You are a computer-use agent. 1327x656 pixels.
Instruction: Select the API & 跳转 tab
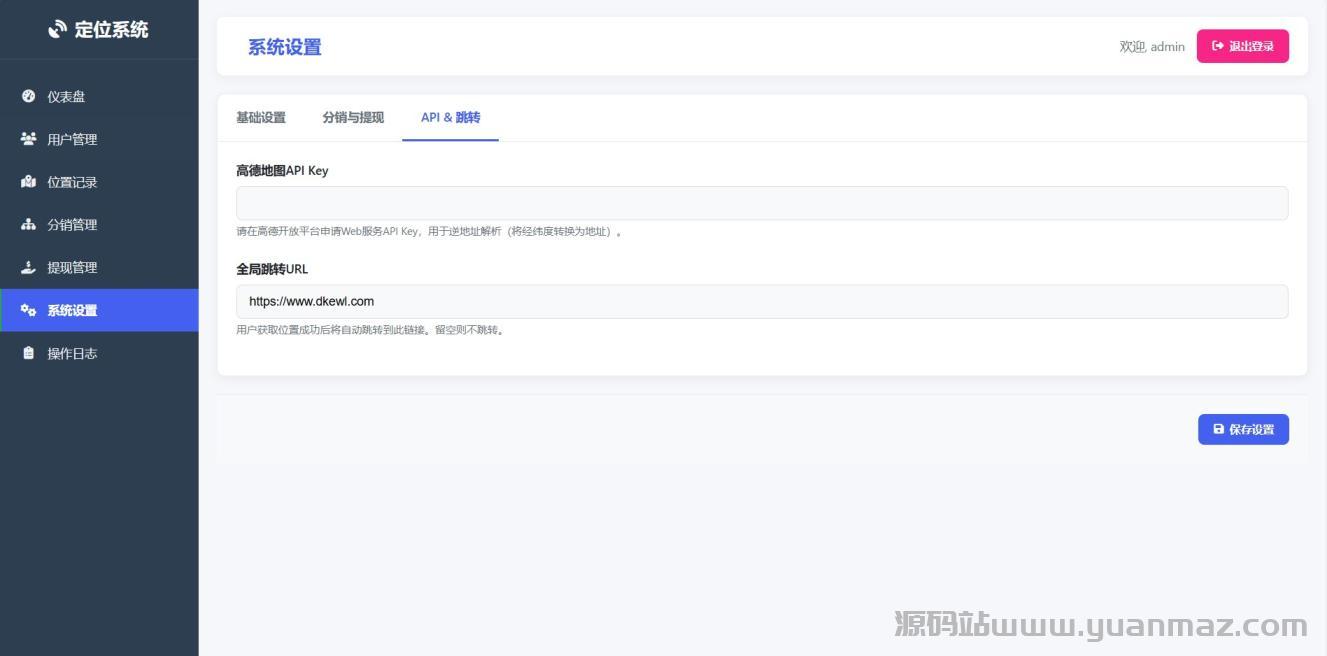[x=450, y=118]
